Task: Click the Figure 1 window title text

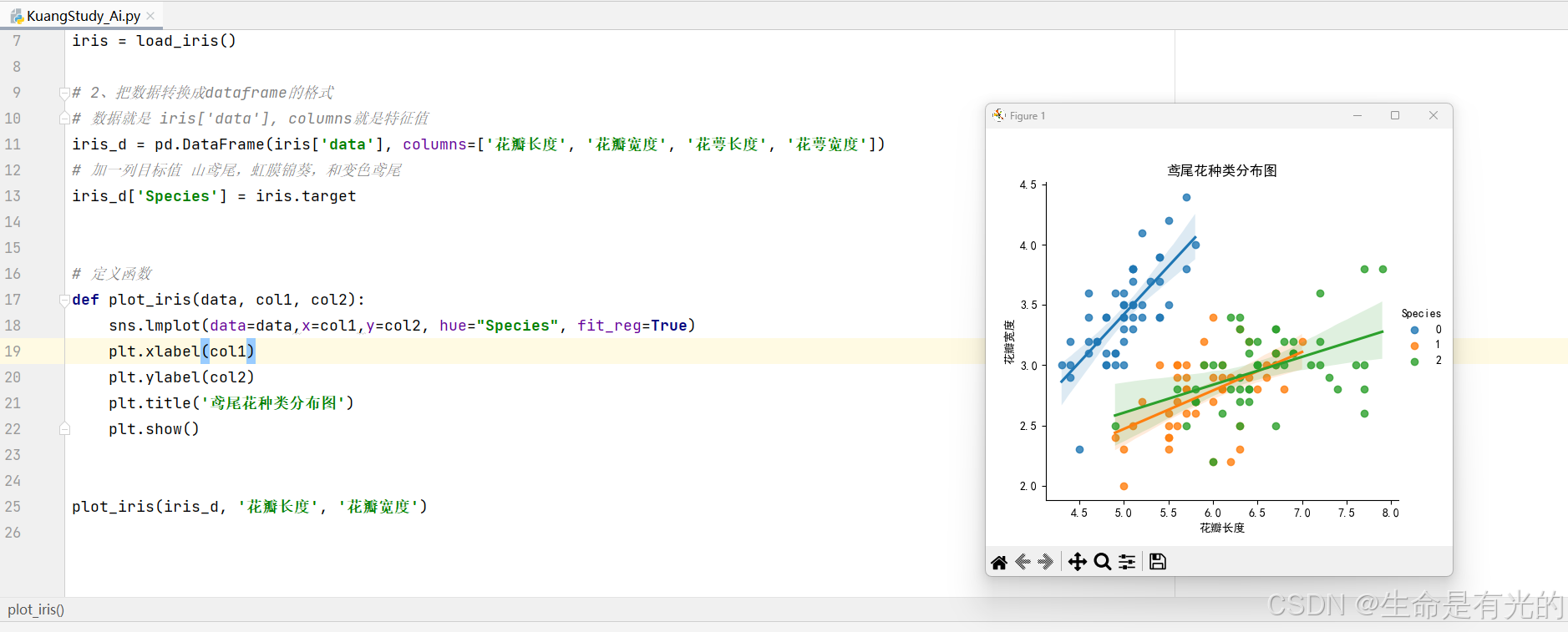Action: coord(1028,116)
